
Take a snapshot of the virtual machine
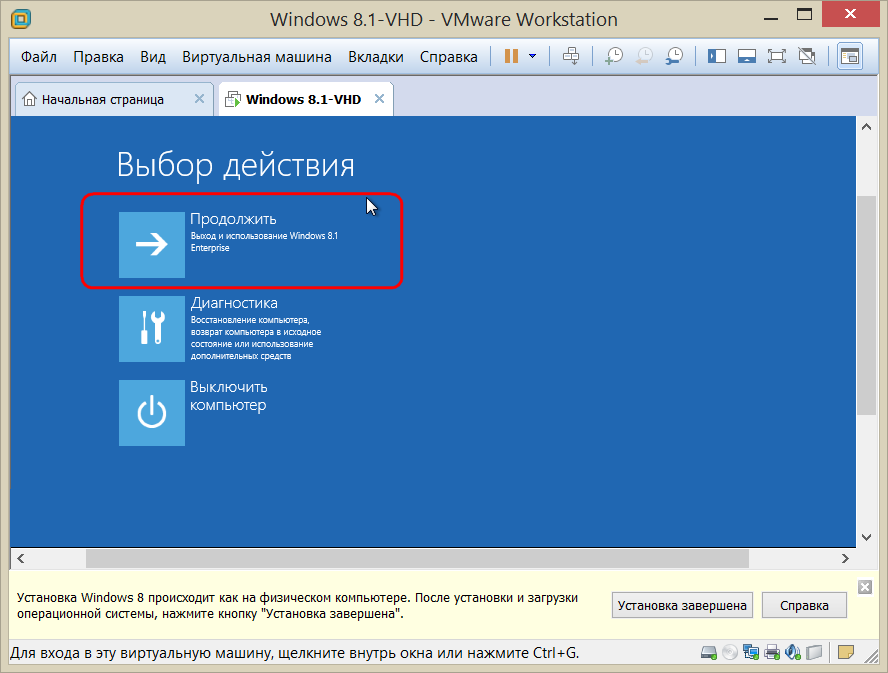(x=613, y=56)
